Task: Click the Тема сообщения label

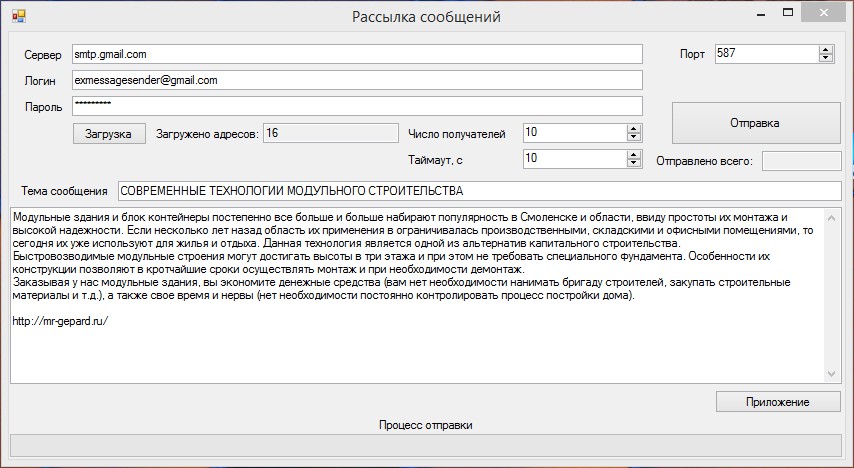Action: pyautogui.click(x=64, y=191)
